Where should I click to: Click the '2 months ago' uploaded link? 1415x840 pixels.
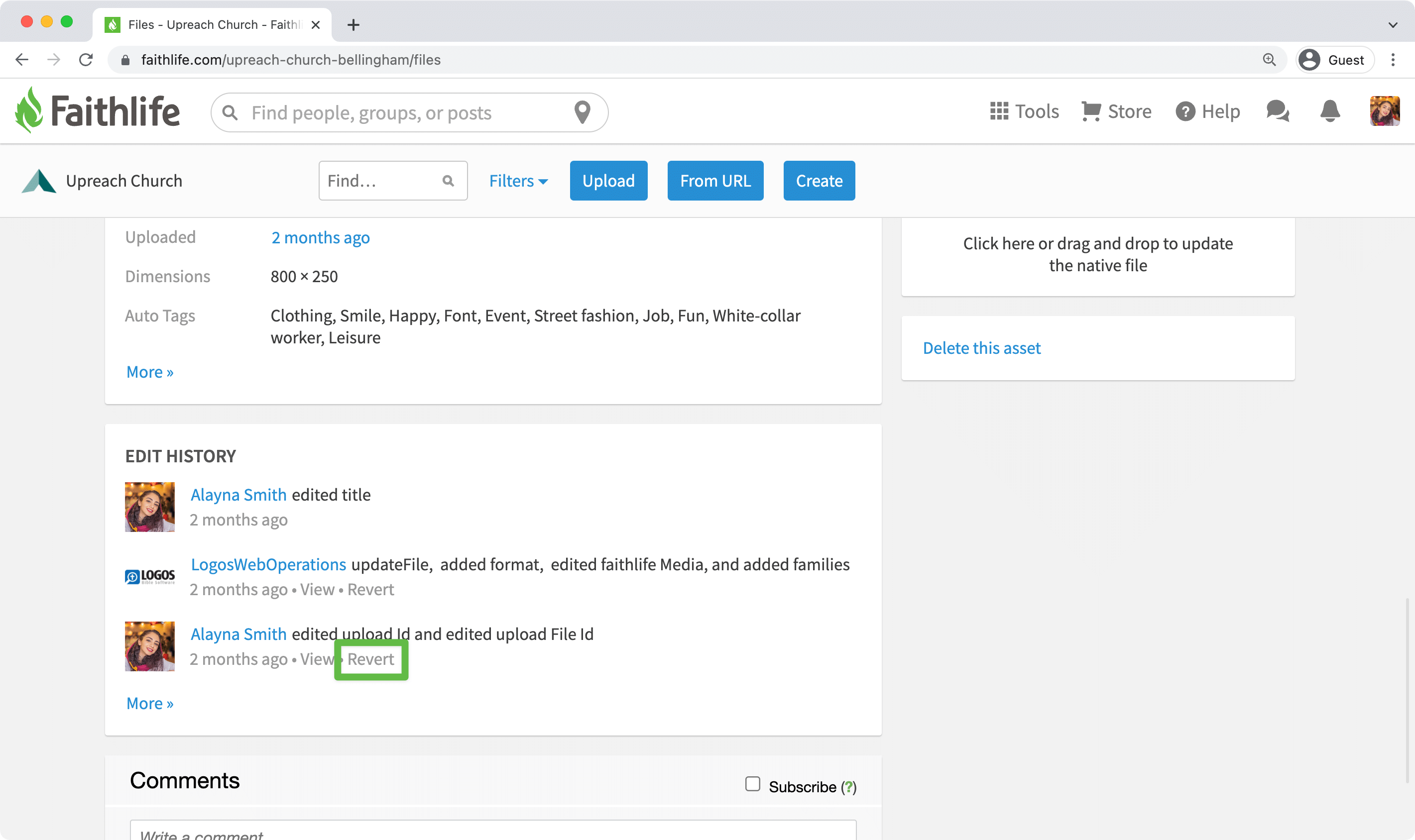pyautogui.click(x=321, y=237)
